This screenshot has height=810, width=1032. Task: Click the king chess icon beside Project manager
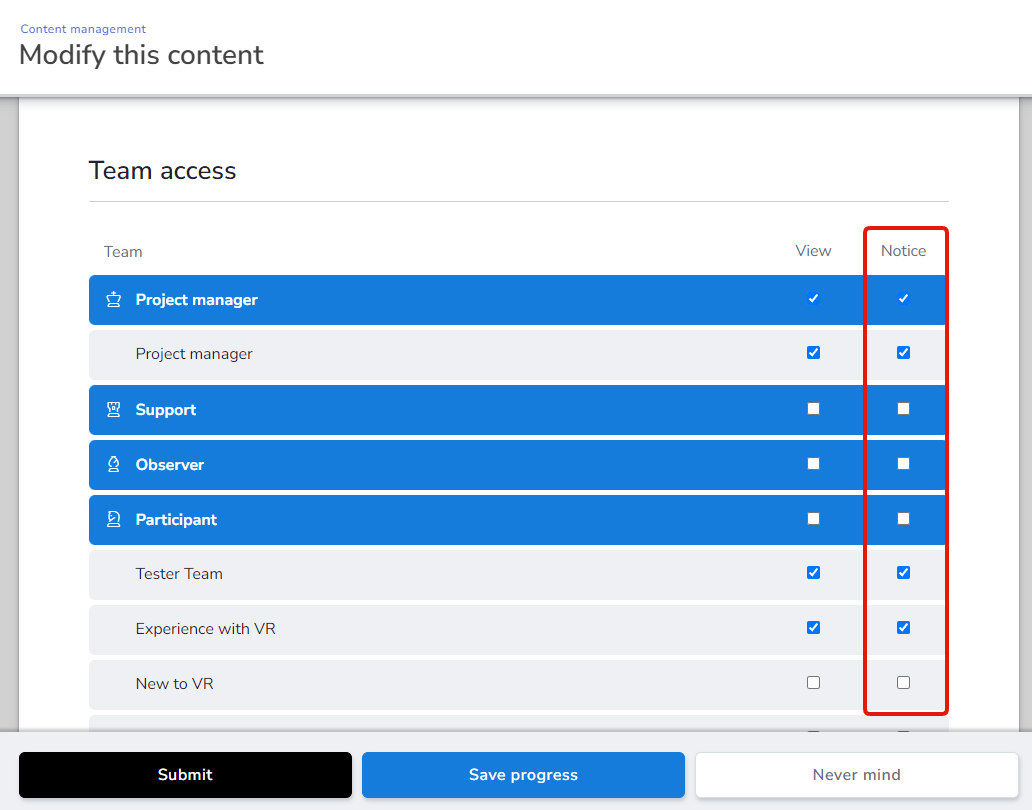click(x=114, y=299)
